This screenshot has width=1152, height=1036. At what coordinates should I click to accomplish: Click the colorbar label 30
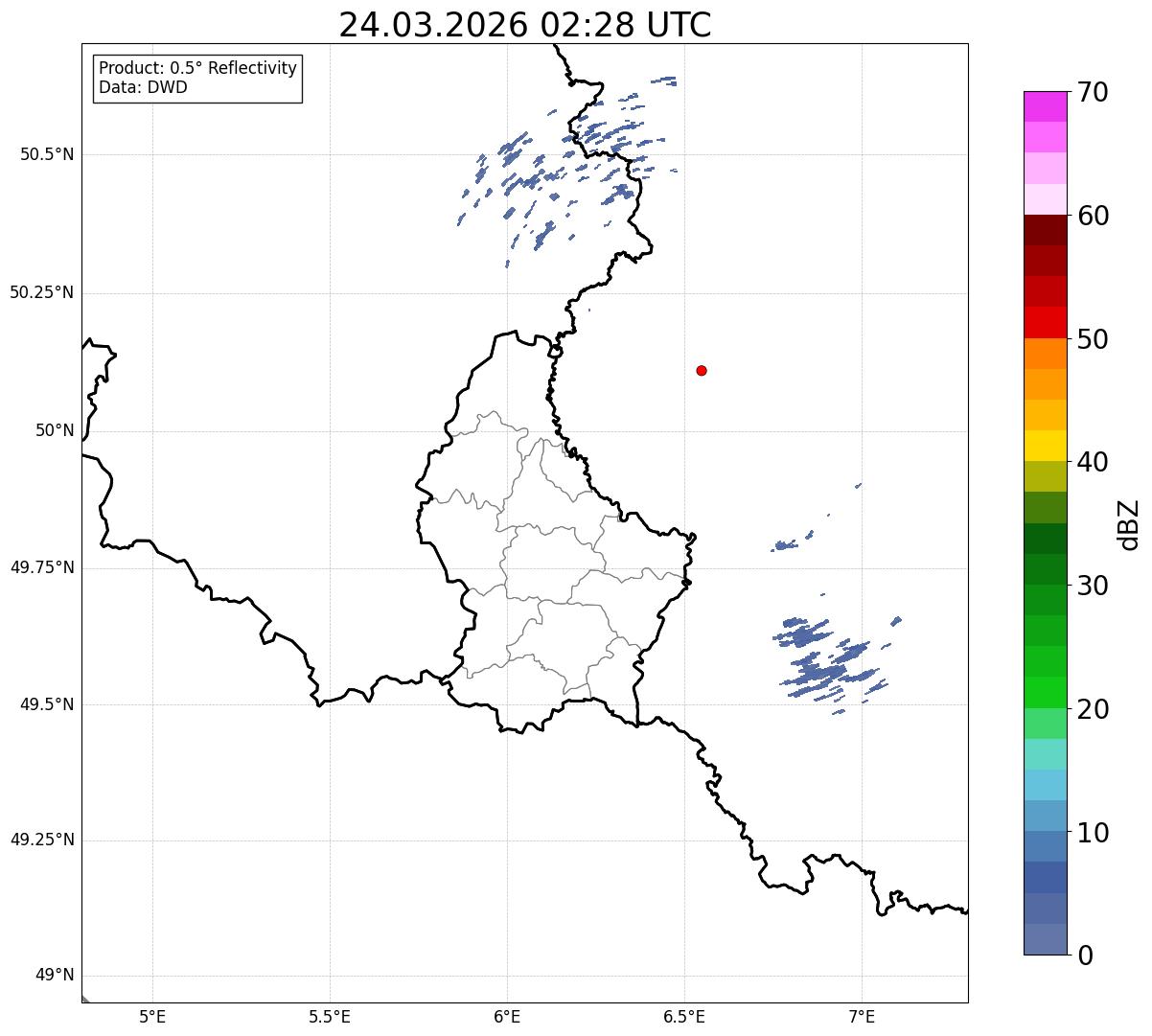pos(1094,586)
